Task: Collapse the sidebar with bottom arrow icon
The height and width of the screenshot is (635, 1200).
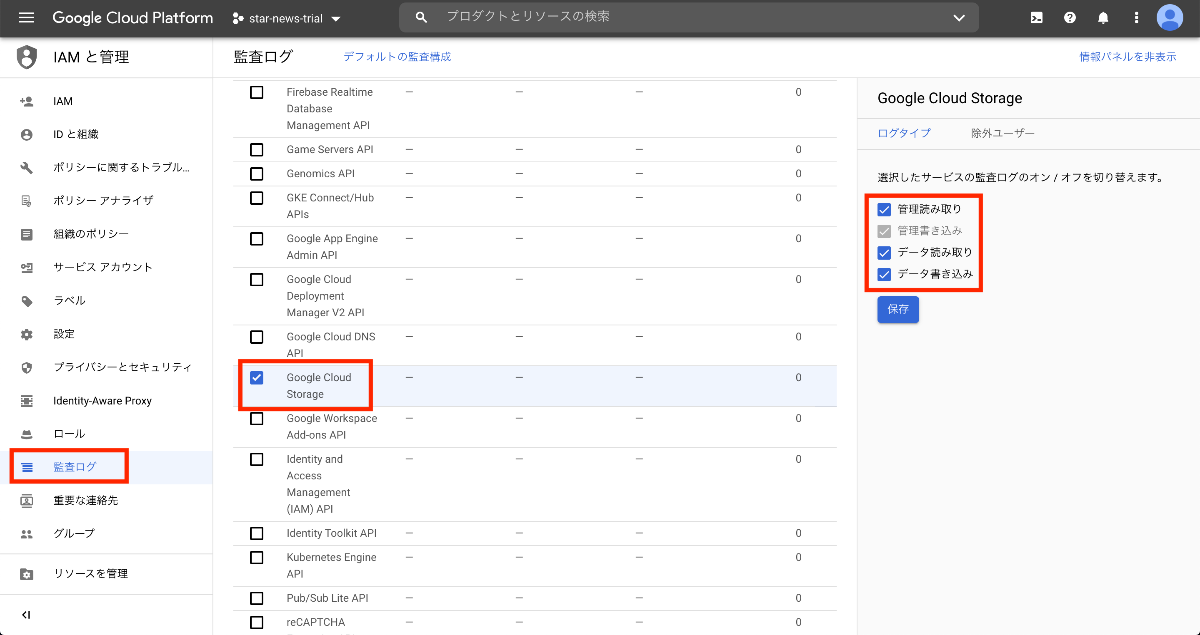Action: point(27,615)
